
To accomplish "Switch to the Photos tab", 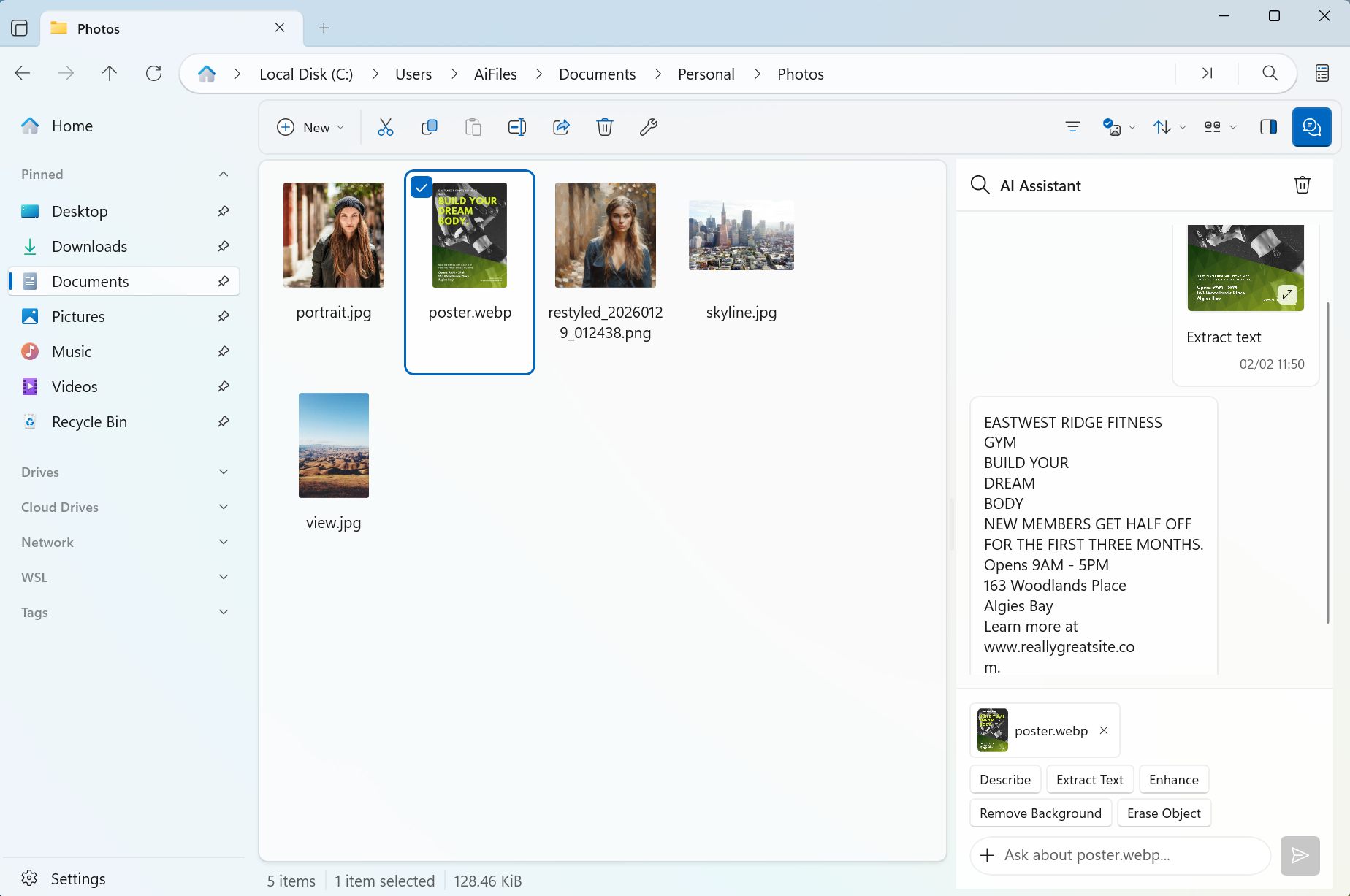I will [100, 28].
